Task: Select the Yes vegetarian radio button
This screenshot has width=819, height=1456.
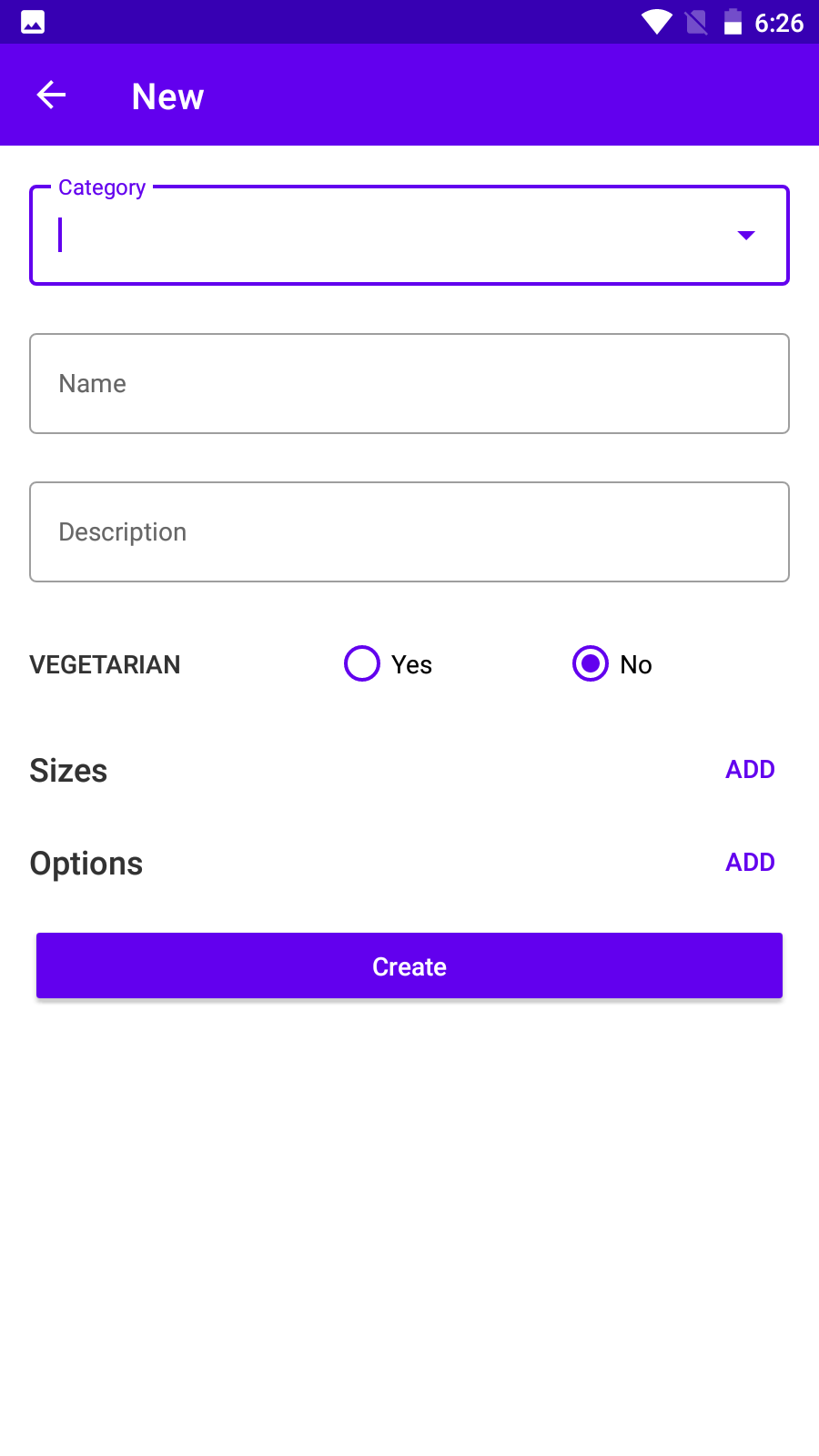Action: [x=362, y=663]
